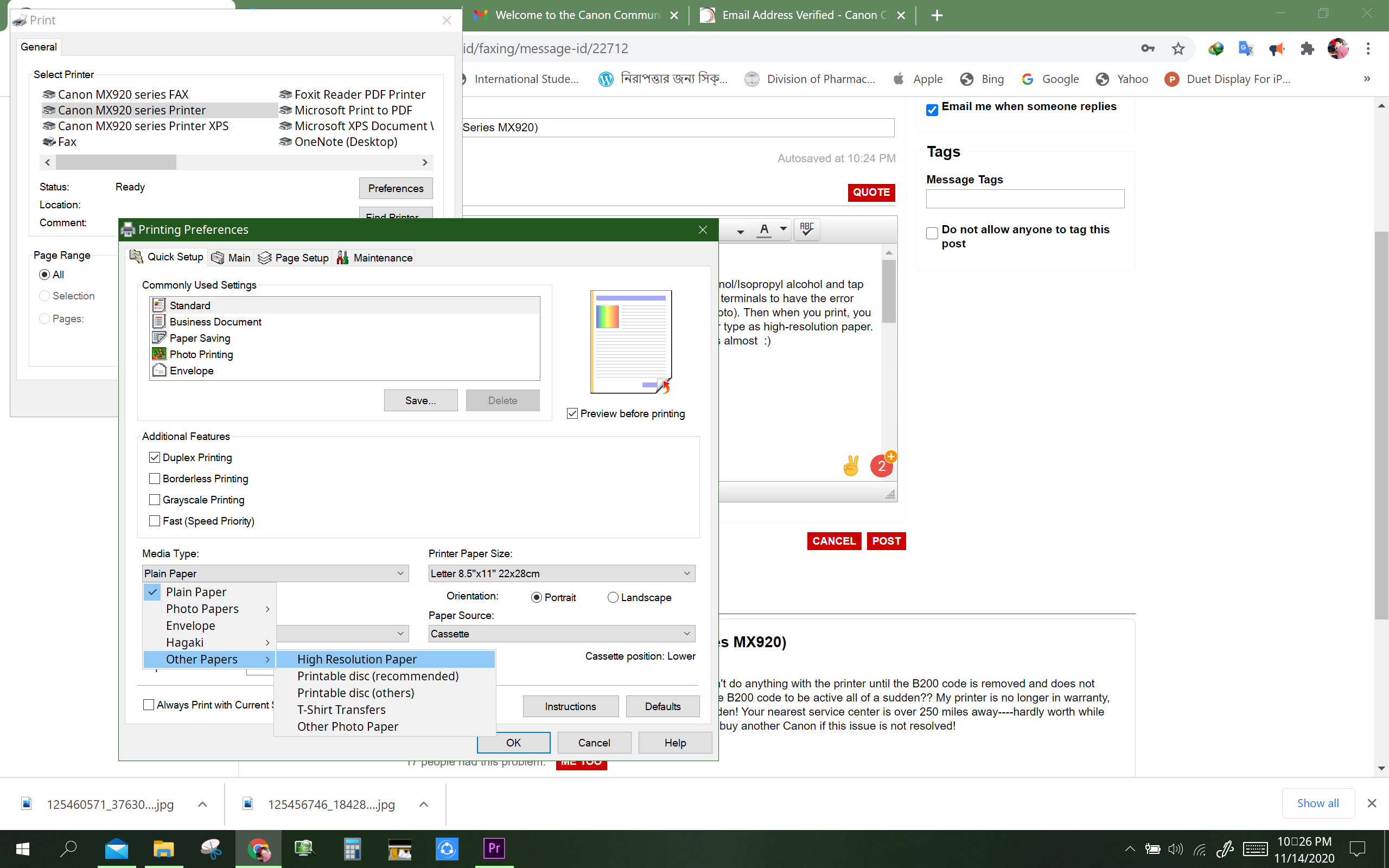
Task: Click the Google Translate extension icon
Action: pos(1246,49)
